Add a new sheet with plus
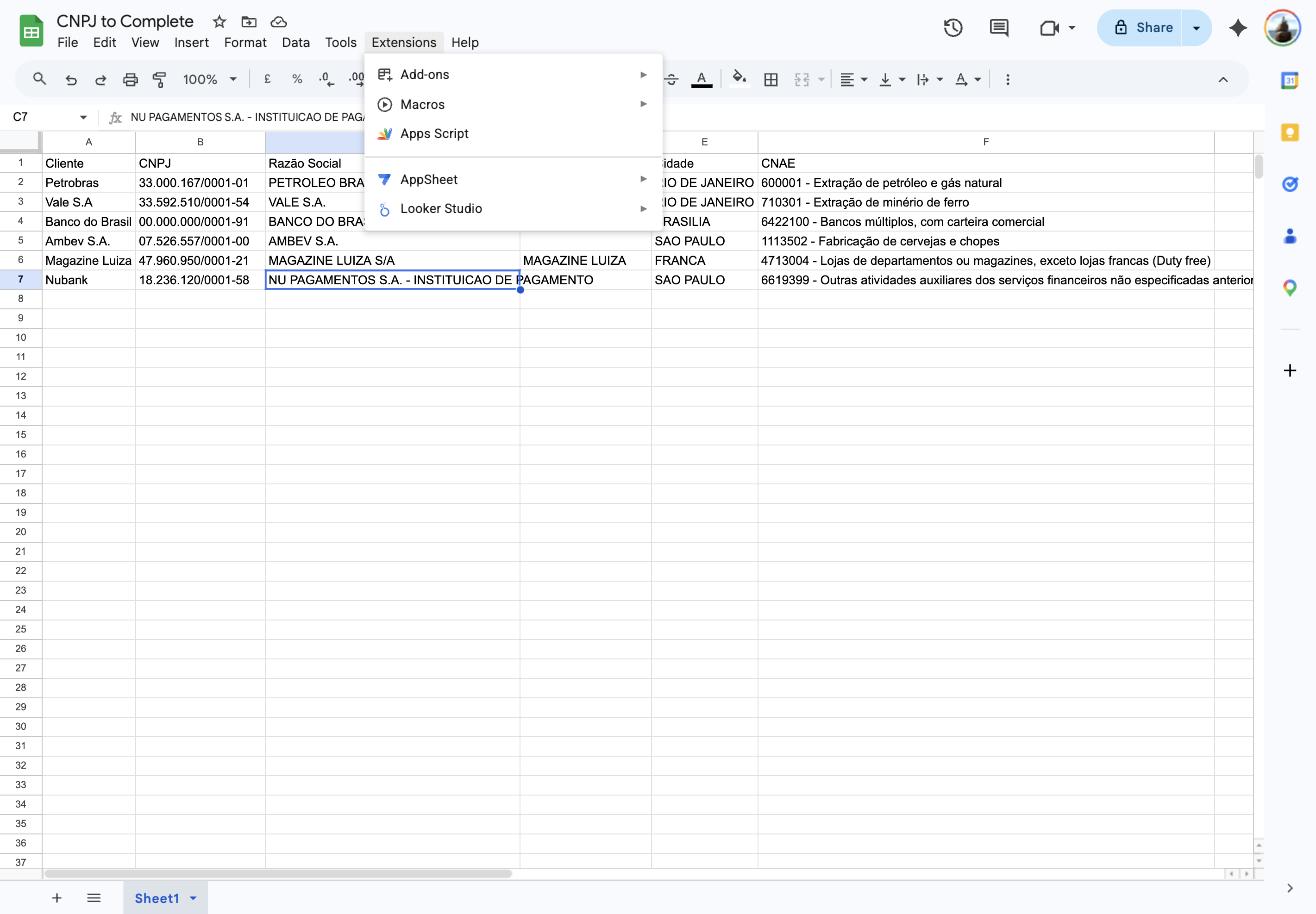 point(57,898)
